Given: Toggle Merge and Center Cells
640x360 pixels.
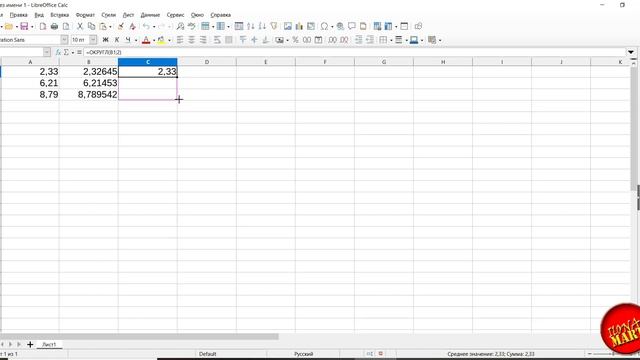Looking at the screenshot, I should pos(229,40).
